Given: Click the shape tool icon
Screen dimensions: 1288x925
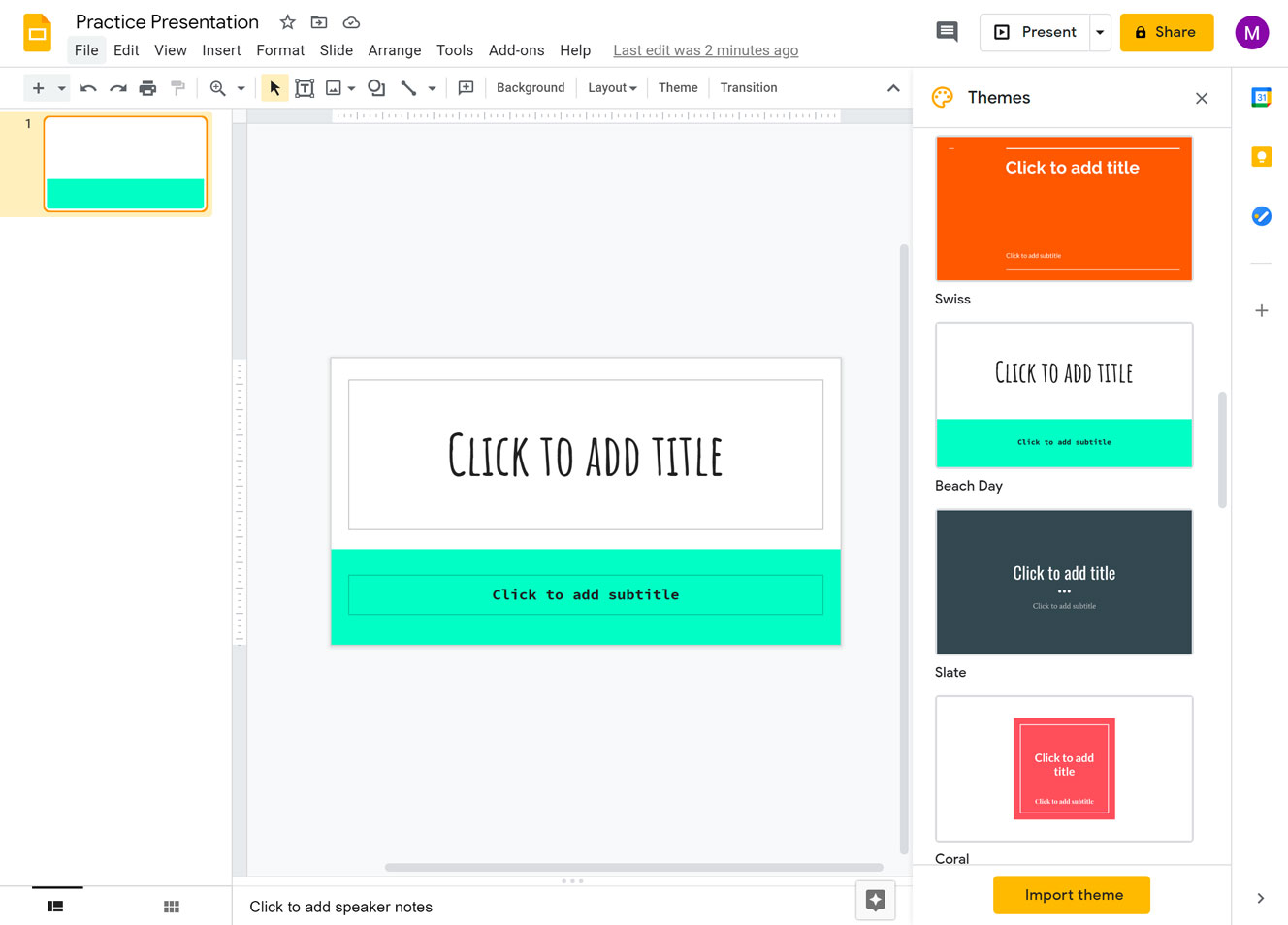Looking at the screenshot, I should click(x=376, y=88).
